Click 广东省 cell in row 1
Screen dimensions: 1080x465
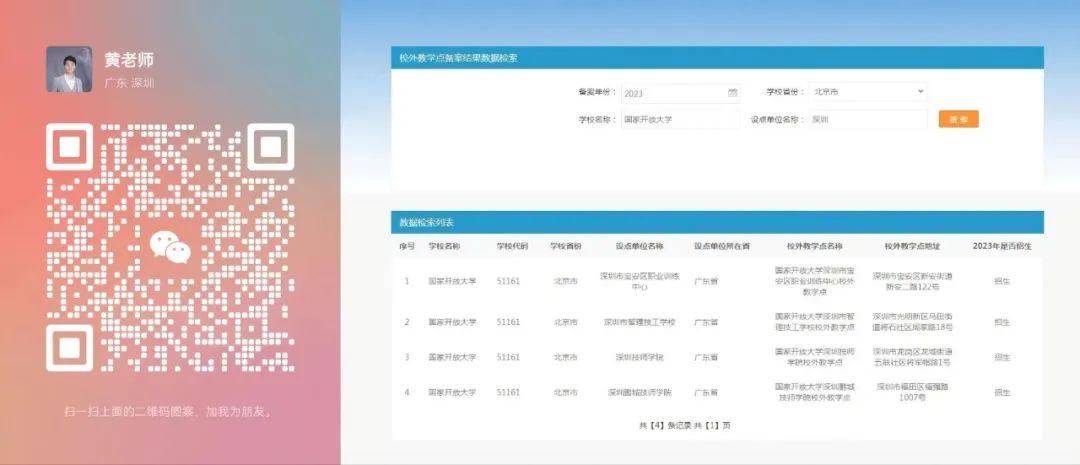tap(706, 281)
